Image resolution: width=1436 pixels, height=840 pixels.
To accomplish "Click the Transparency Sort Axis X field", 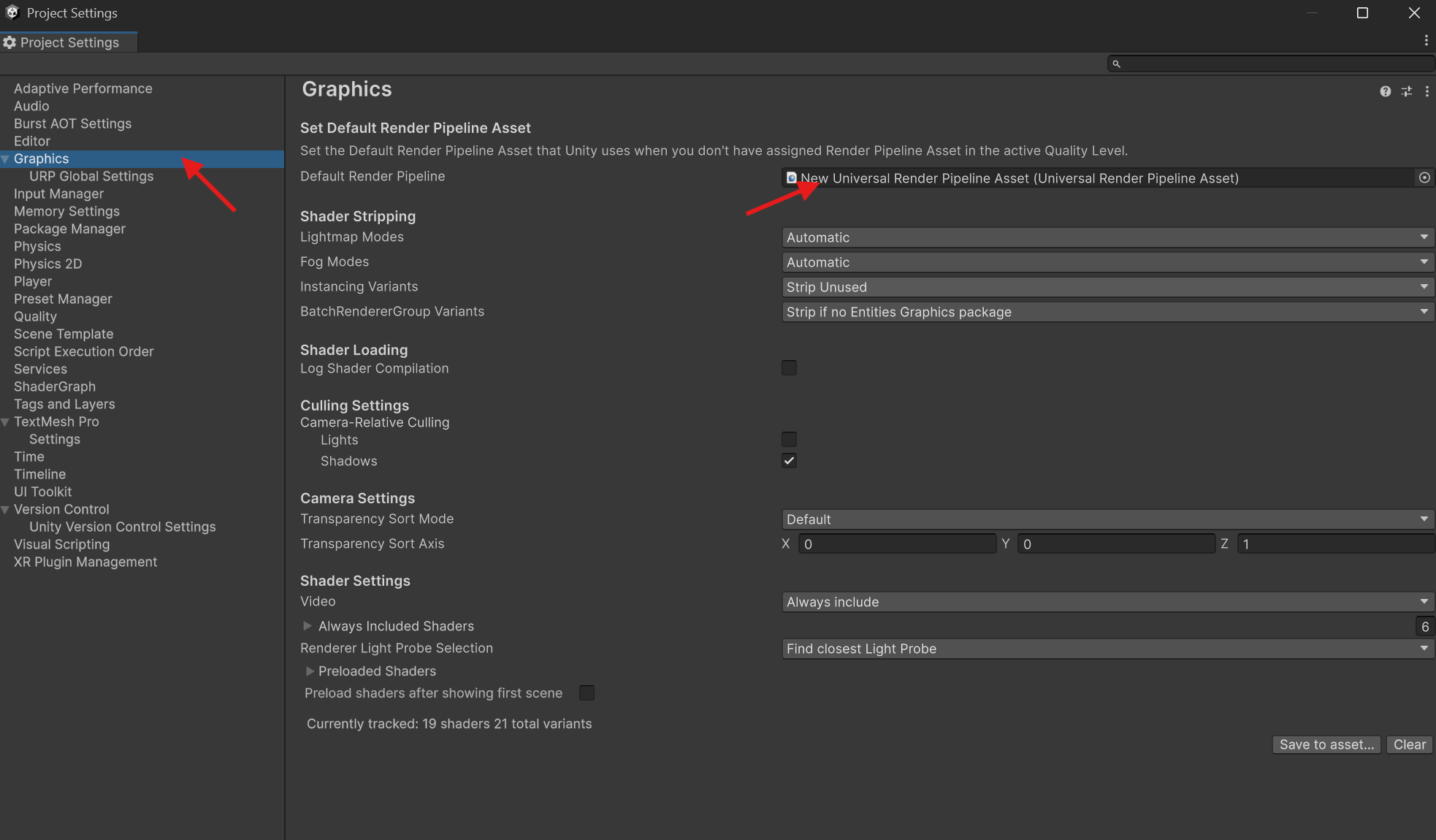I will (x=897, y=544).
